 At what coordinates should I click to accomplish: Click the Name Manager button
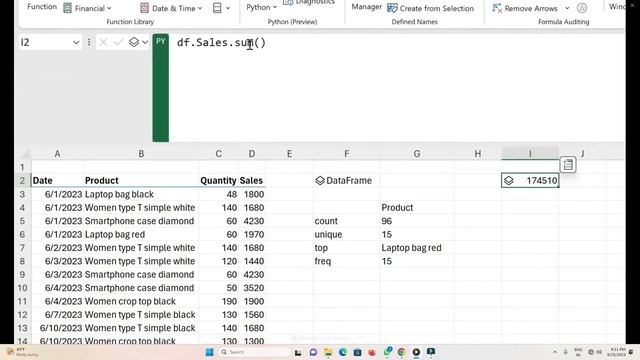click(367, 7)
